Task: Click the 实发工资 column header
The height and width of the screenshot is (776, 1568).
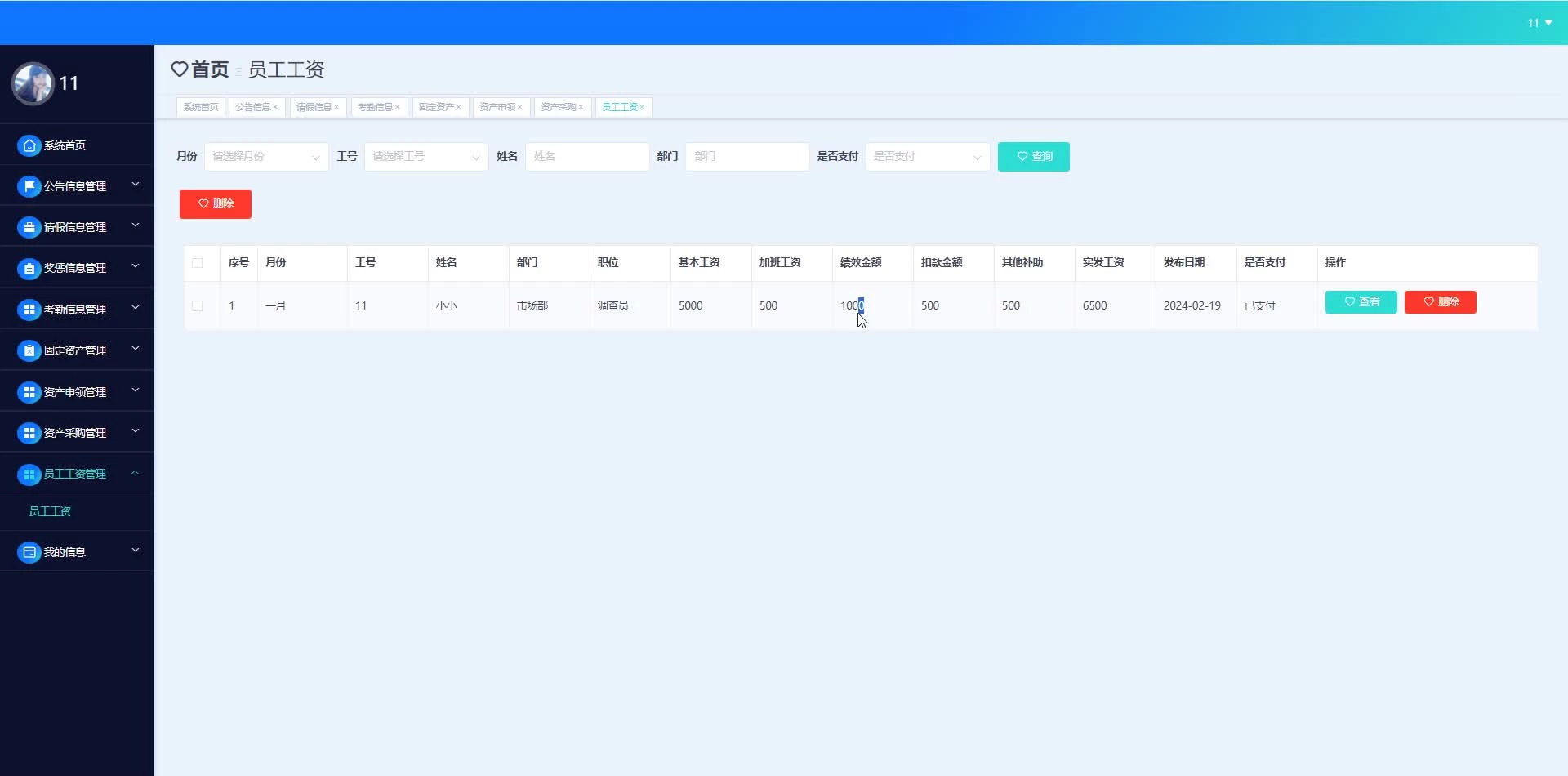Action: 1103,263
